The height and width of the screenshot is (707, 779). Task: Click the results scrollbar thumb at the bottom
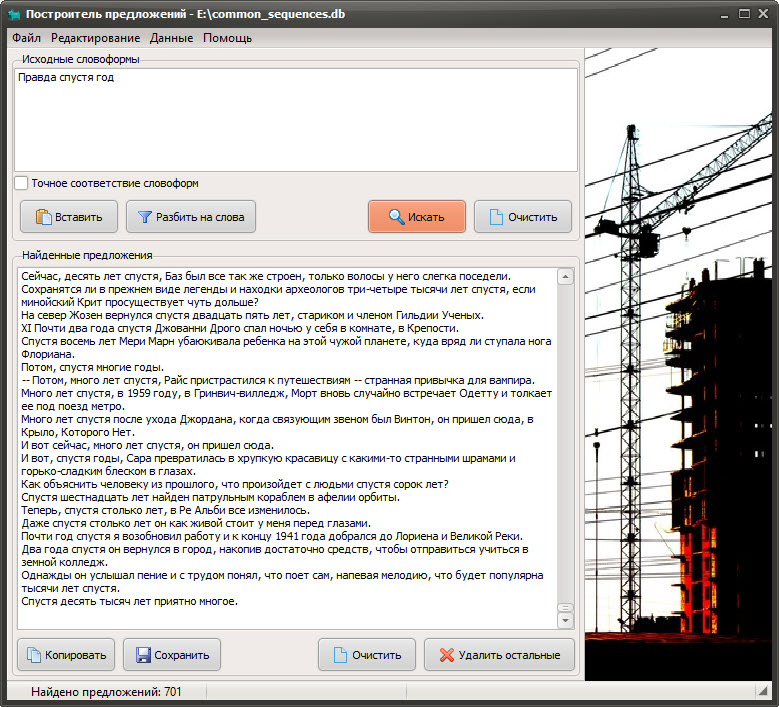click(565, 608)
